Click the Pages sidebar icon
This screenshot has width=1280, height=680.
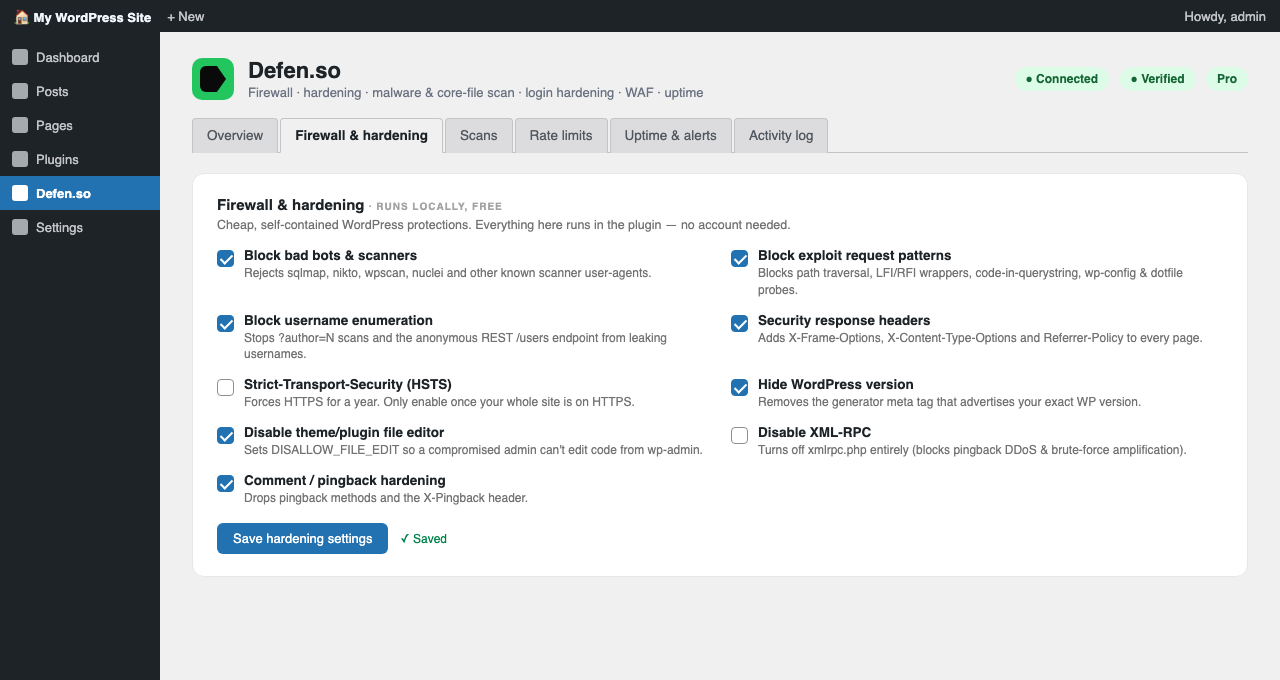click(x=20, y=125)
